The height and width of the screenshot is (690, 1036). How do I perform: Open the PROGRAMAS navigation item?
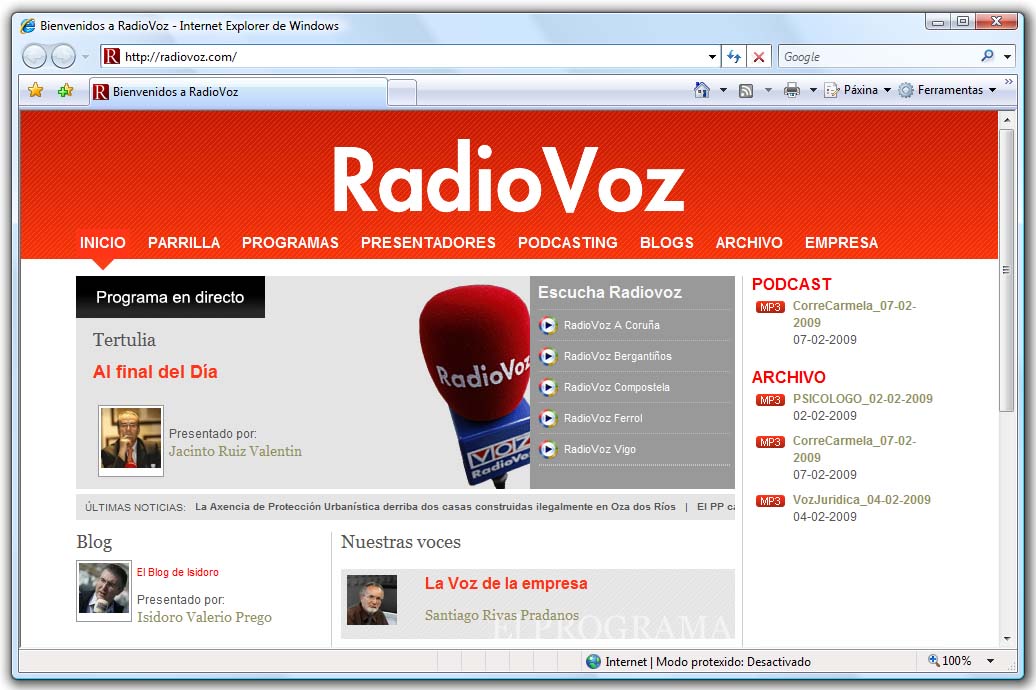point(290,243)
